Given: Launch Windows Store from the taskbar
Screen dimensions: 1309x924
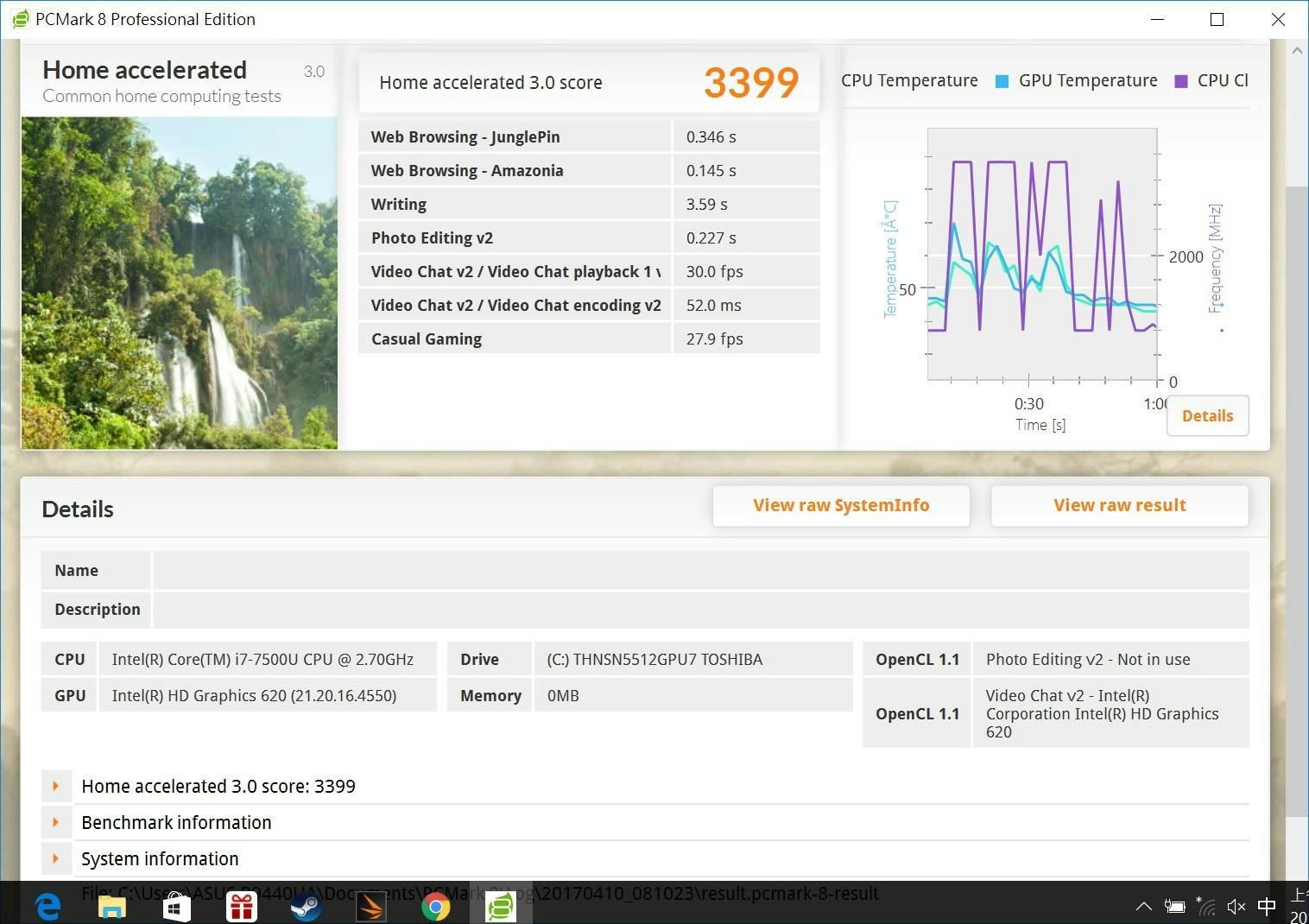Looking at the screenshot, I should click(x=177, y=906).
